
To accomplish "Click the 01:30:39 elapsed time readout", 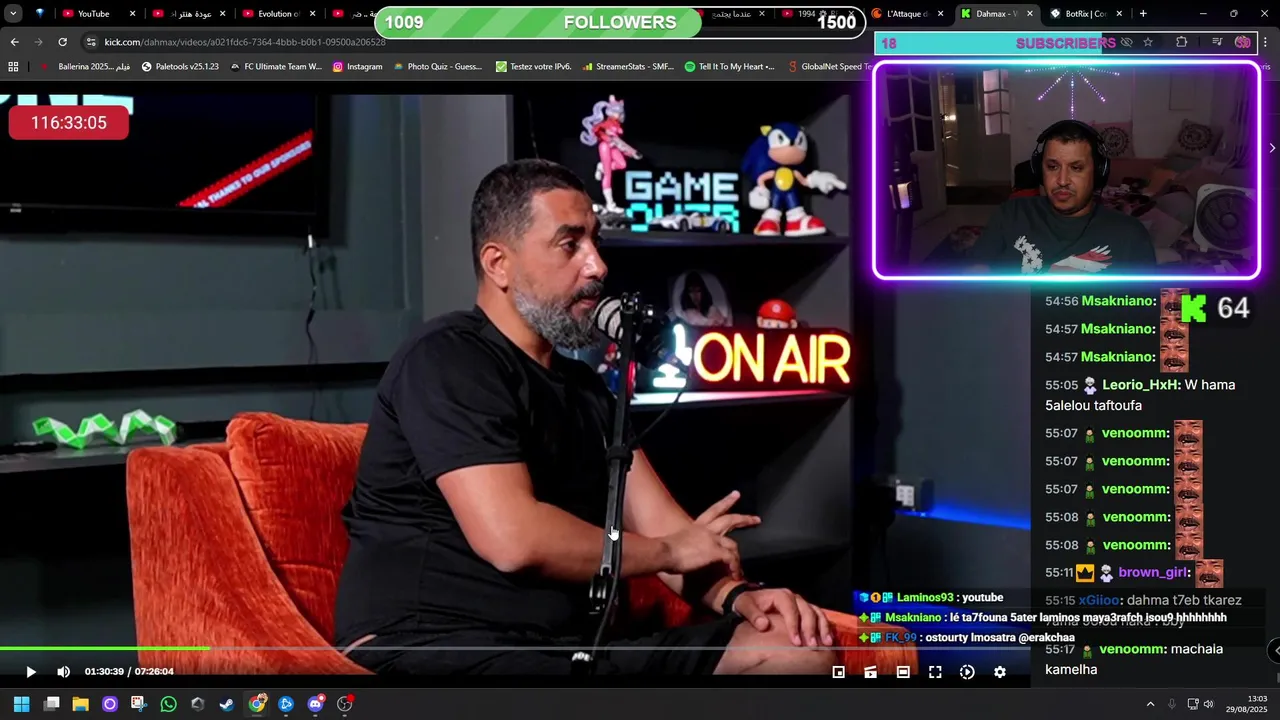I will [104, 672].
